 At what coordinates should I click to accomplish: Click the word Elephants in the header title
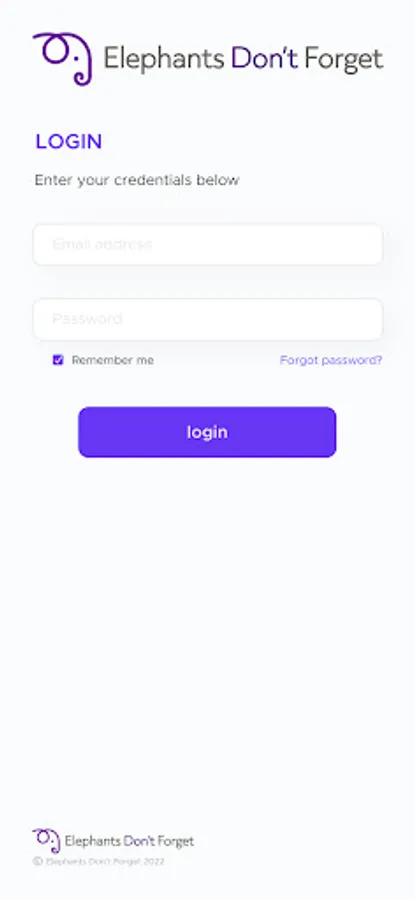coord(164,60)
